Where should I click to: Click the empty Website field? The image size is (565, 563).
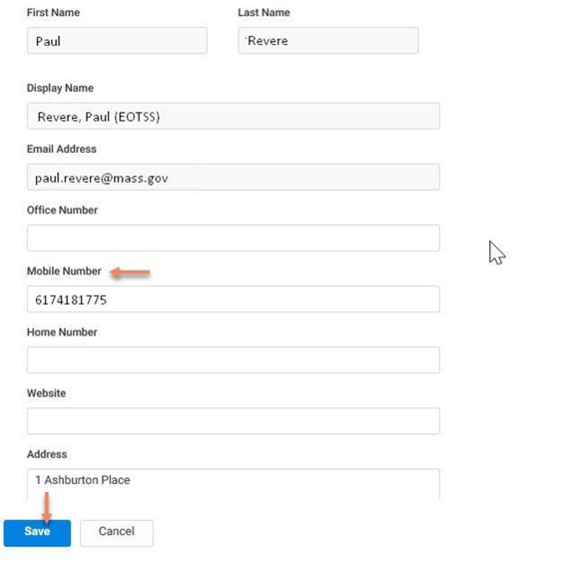pyautogui.click(x=233, y=421)
